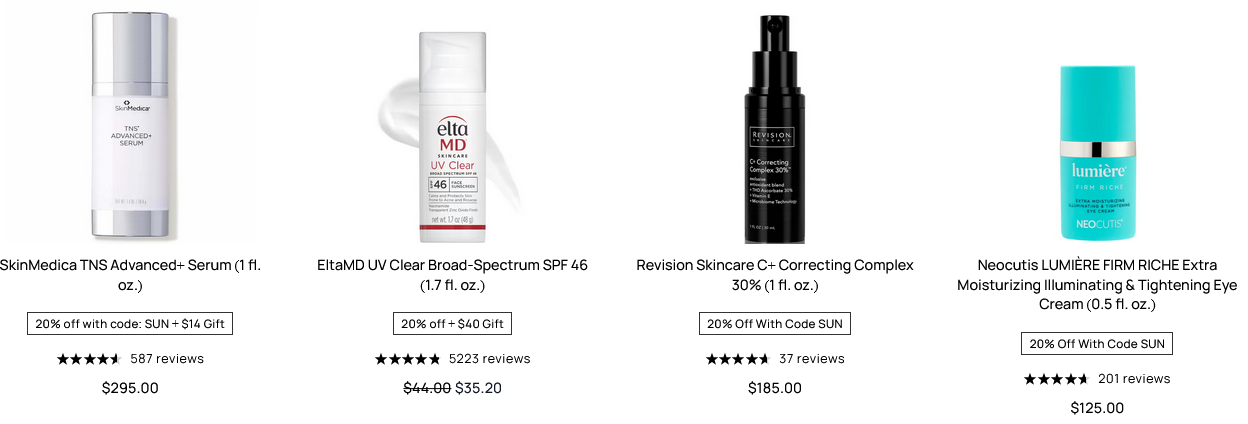
Task: Click Neocutis '20% Off With Code SUN' badge
Action: [1097, 344]
